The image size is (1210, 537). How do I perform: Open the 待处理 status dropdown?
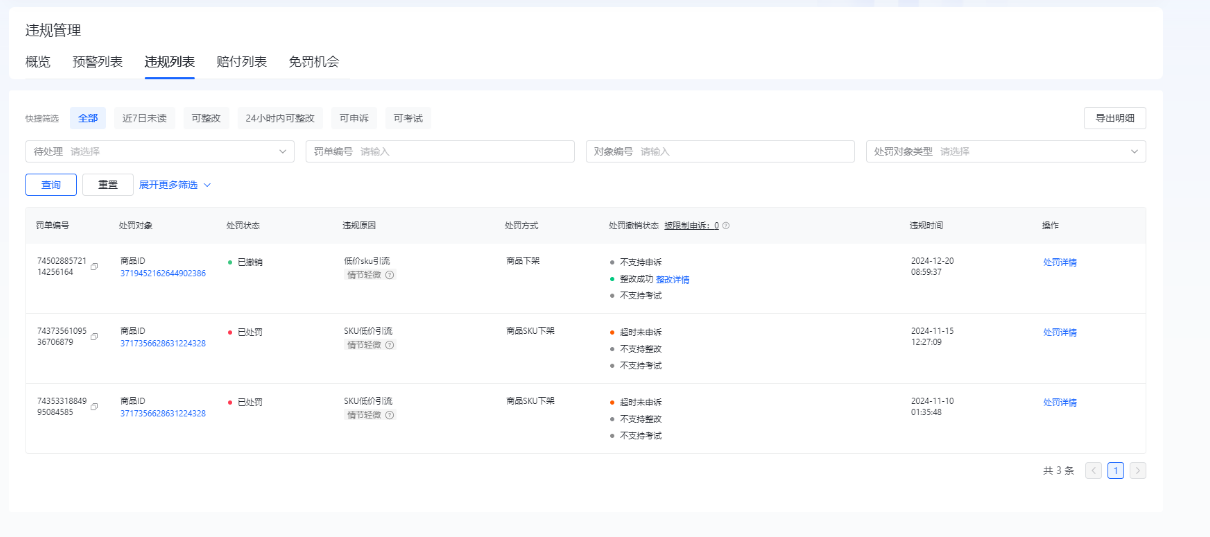[160, 151]
